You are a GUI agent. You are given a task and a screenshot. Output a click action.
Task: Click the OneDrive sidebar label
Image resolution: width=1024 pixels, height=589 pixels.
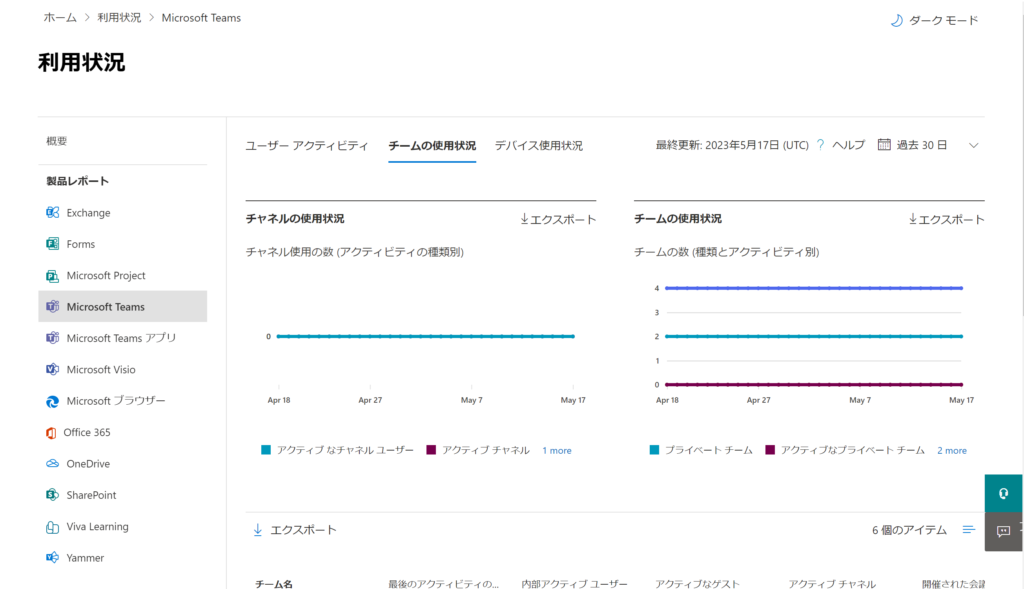88,464
